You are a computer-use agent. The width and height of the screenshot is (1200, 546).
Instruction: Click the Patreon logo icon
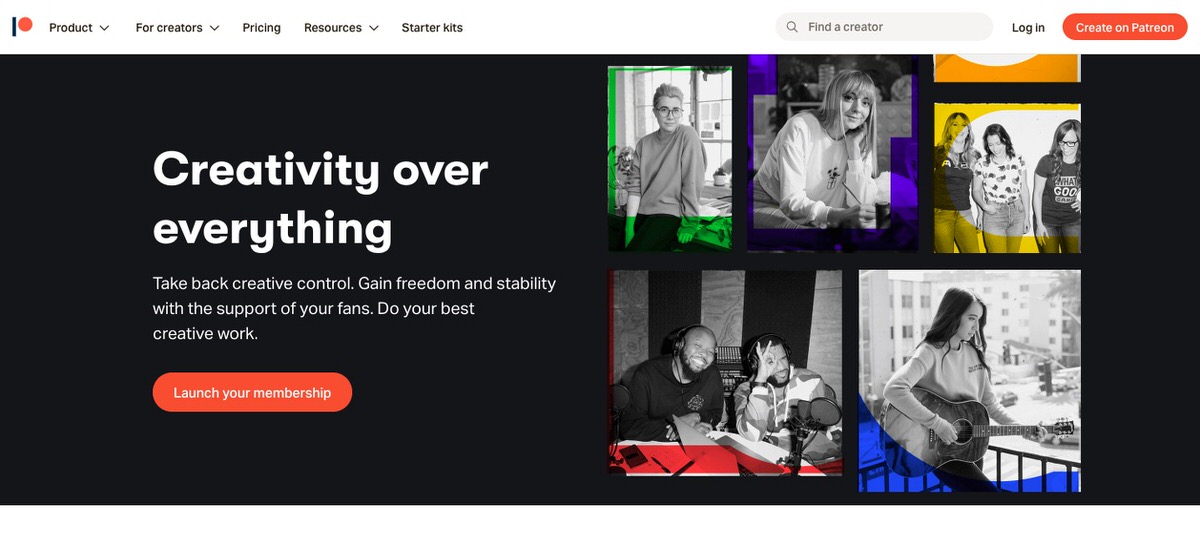pos(22,26)
